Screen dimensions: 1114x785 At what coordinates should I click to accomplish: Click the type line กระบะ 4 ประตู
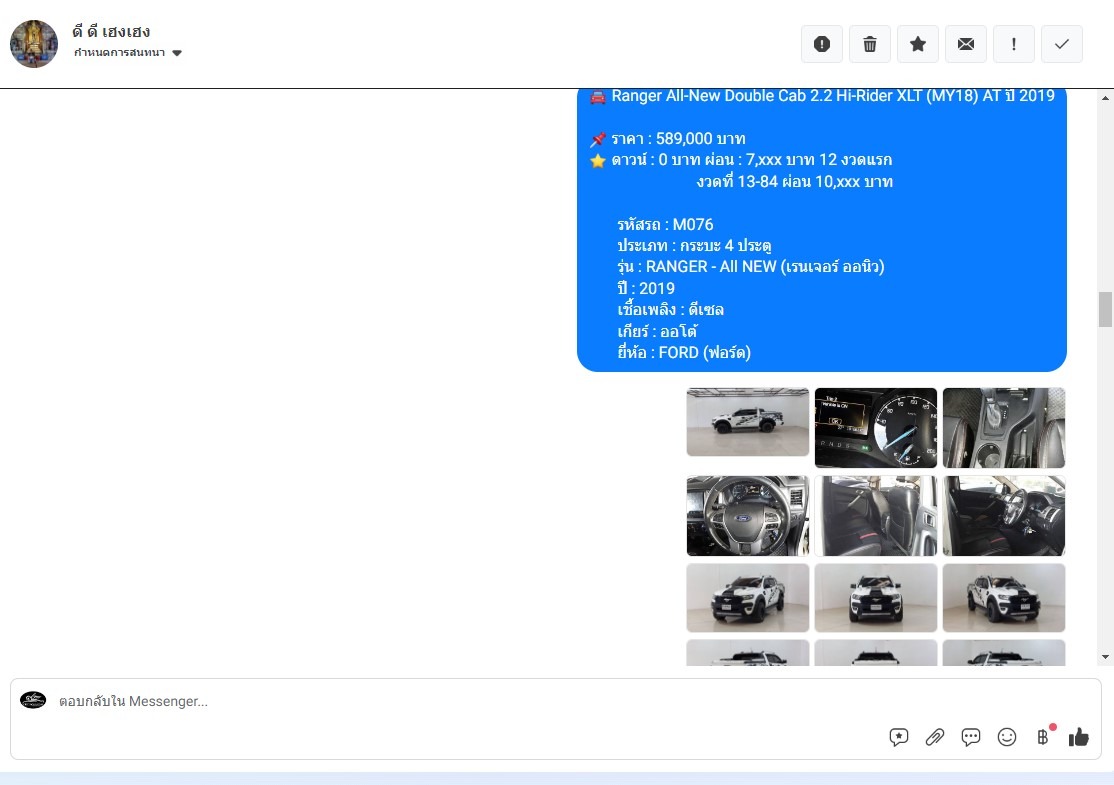pyautogui.click(x=694, y=246)
